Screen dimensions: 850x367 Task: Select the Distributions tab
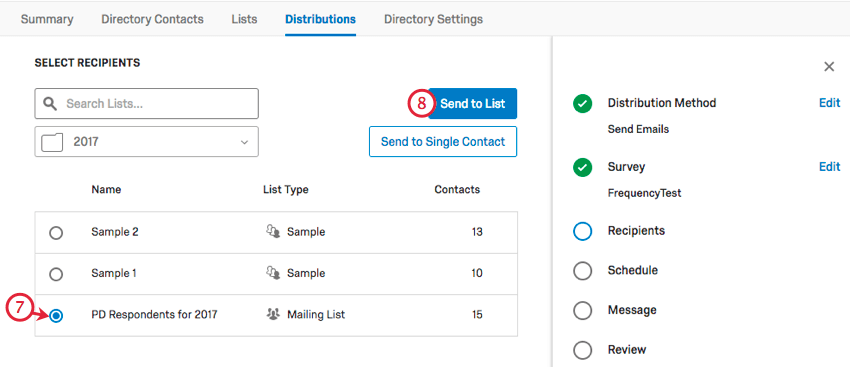coord(320,20)
